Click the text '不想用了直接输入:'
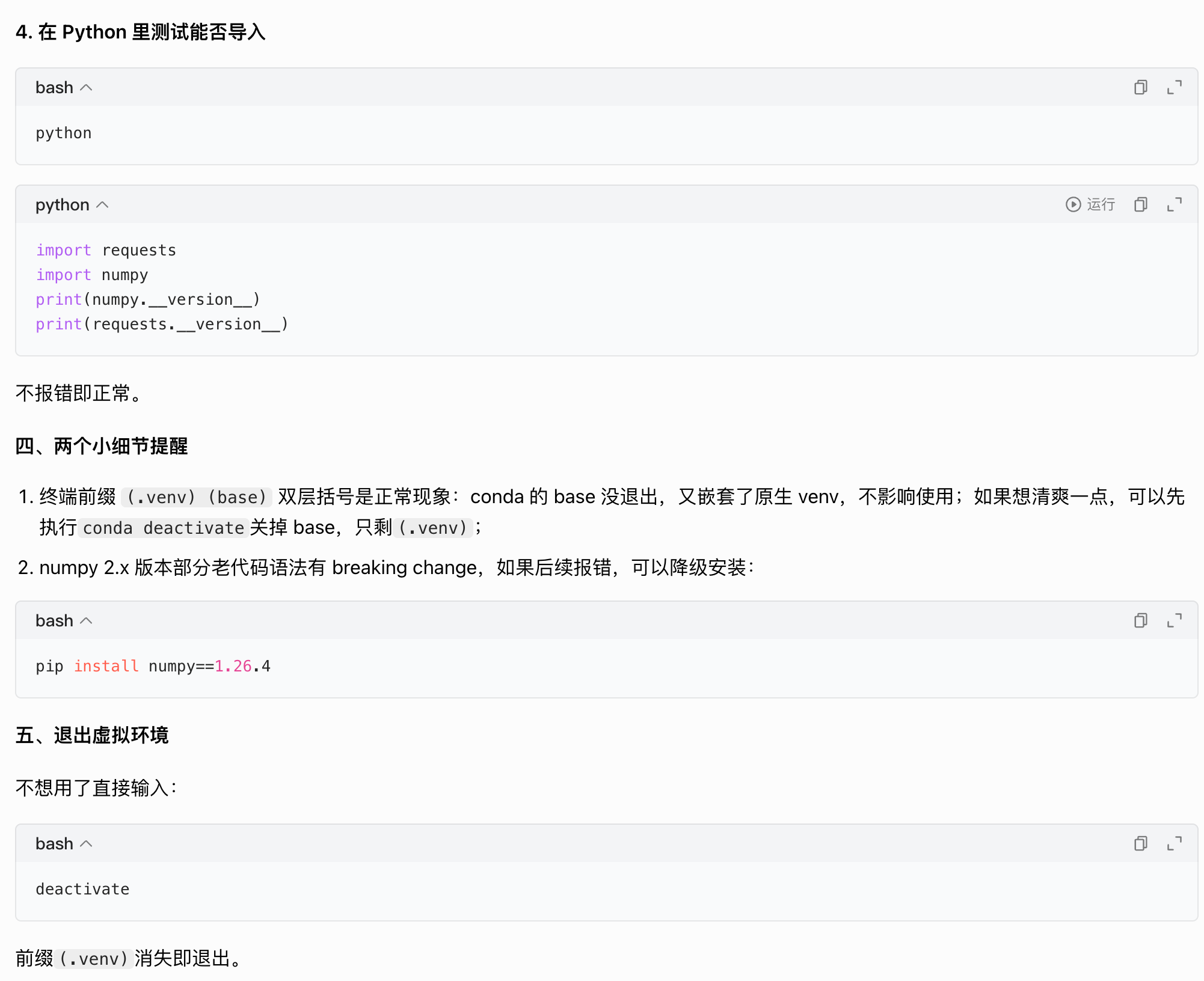 coord(96,787)
